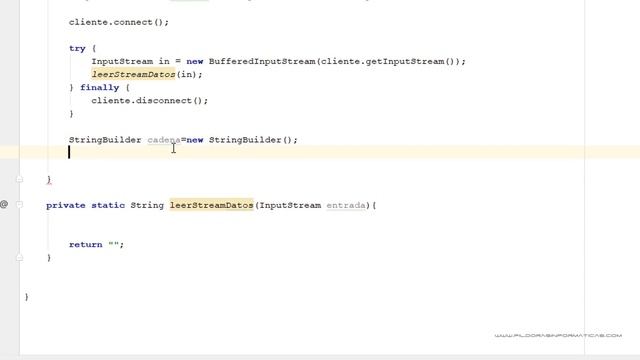Click fold marker beside the red-underlined closing brace
Viewport: 640px width, 360px height.
click(x=19, y=179)
